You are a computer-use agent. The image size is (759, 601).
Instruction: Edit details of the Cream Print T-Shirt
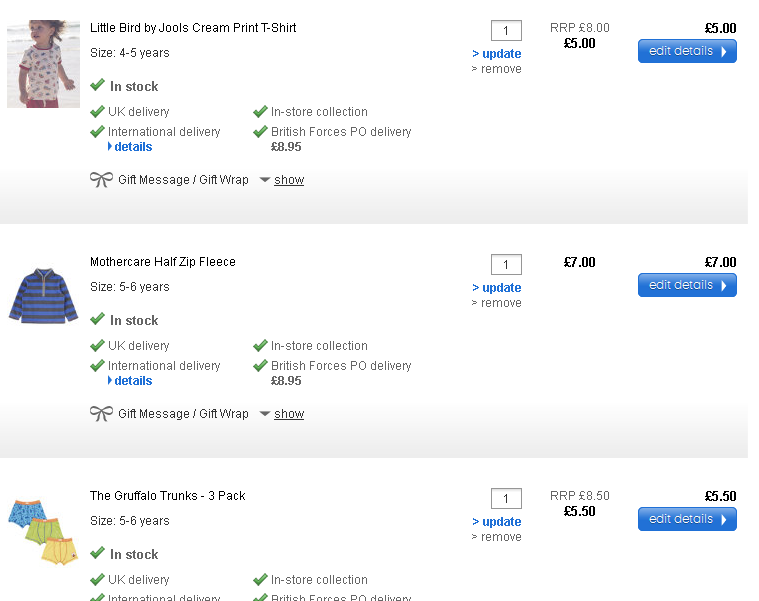(687, 51)
